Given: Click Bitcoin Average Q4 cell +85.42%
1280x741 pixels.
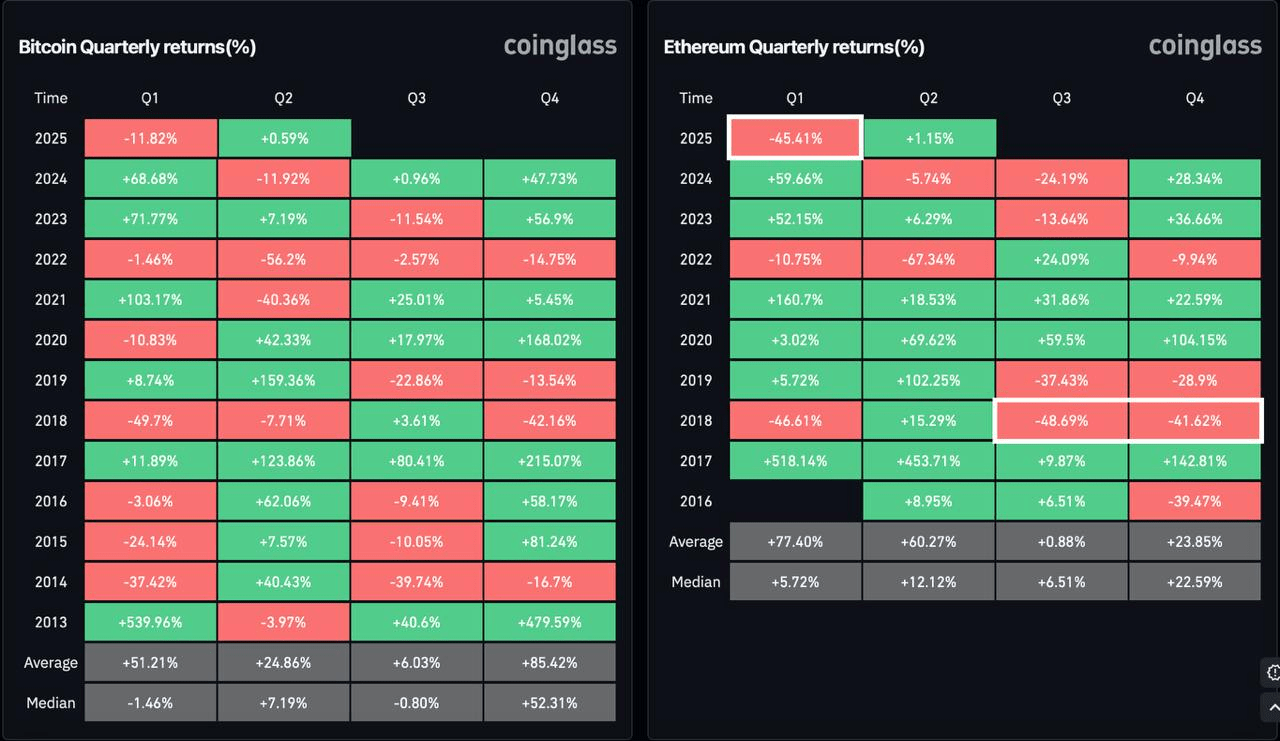Looking at the screenshot, I should pos(549,662).
